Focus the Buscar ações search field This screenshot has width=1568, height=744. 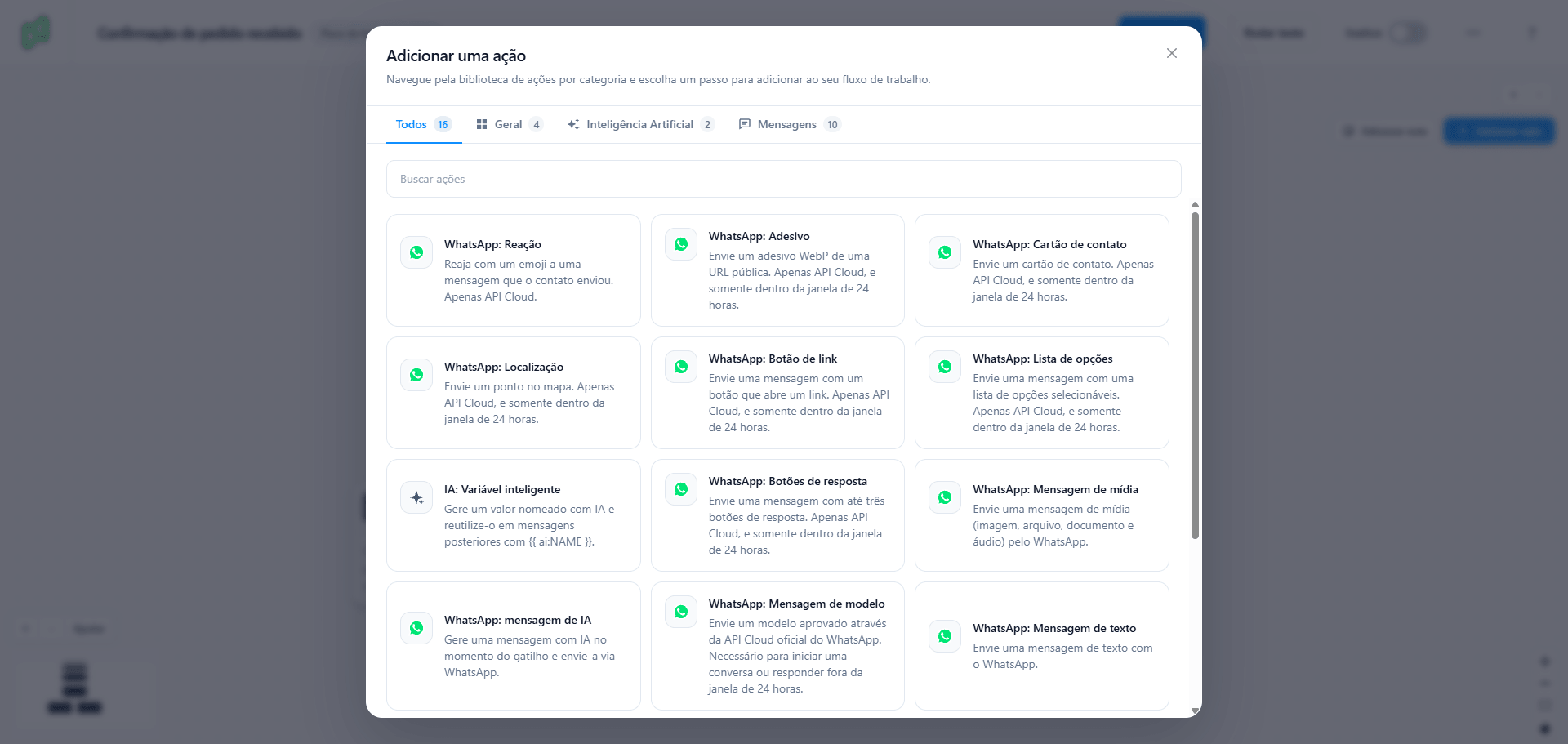(x=783, y=179)
